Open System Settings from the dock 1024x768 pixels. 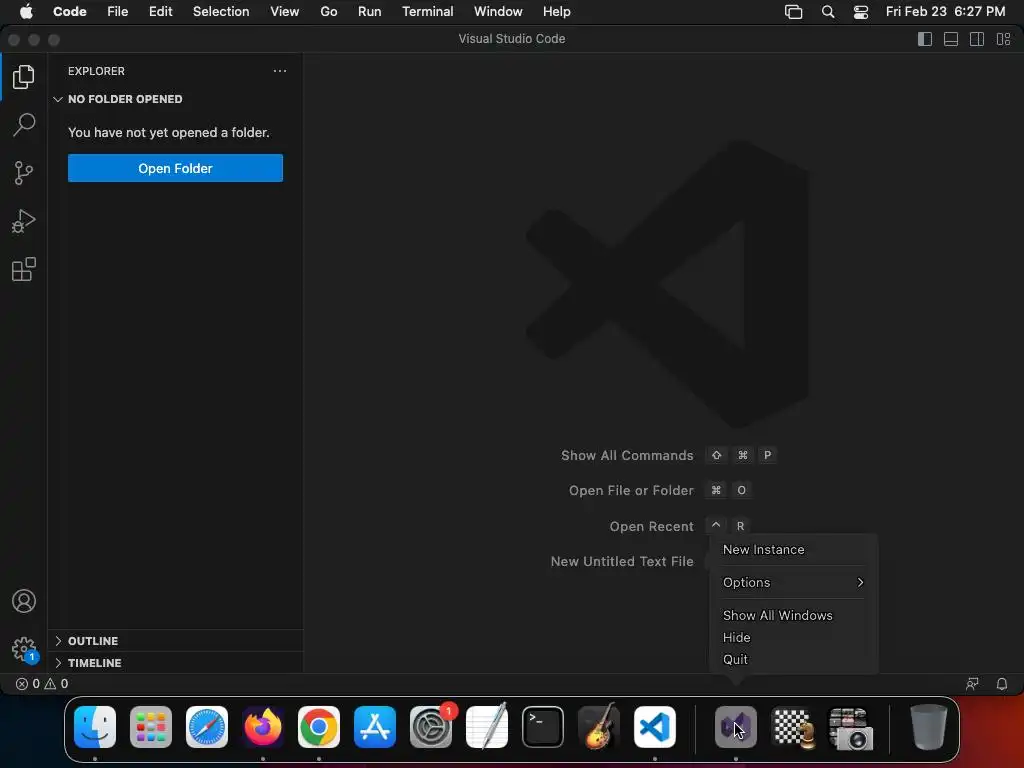coord(431,727)
